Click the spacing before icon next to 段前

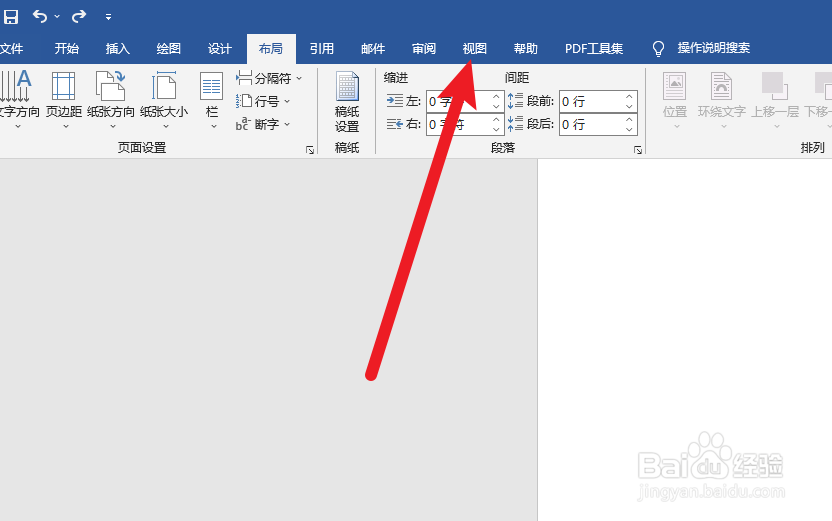[x=515, y=101]
